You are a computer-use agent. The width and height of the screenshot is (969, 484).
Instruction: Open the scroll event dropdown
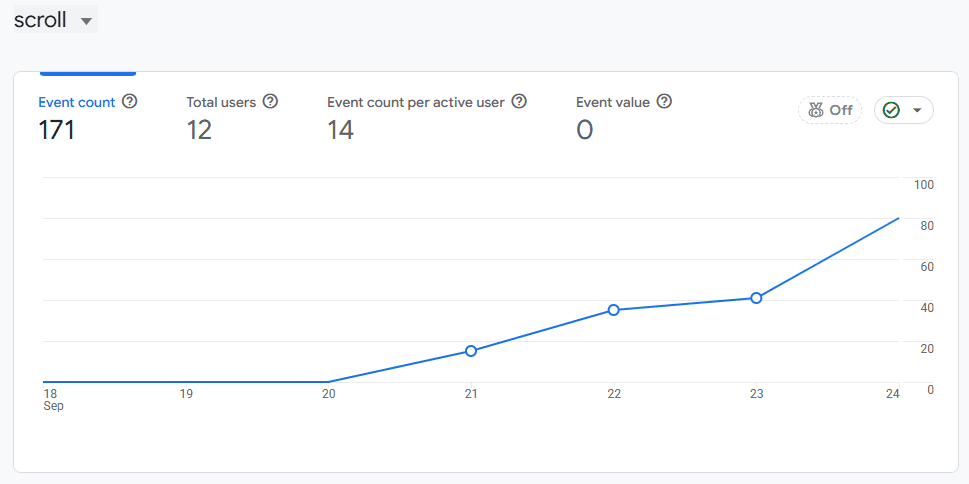click(x=56, y=20)
